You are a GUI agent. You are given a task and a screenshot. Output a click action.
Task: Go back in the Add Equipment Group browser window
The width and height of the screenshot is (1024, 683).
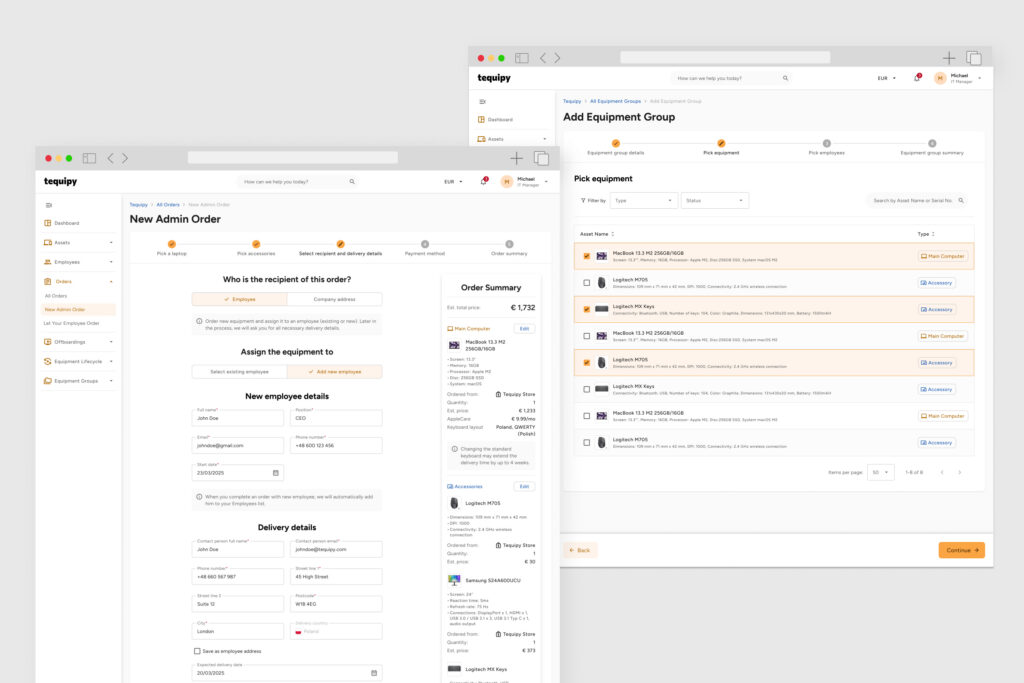[x=543, y=58]
